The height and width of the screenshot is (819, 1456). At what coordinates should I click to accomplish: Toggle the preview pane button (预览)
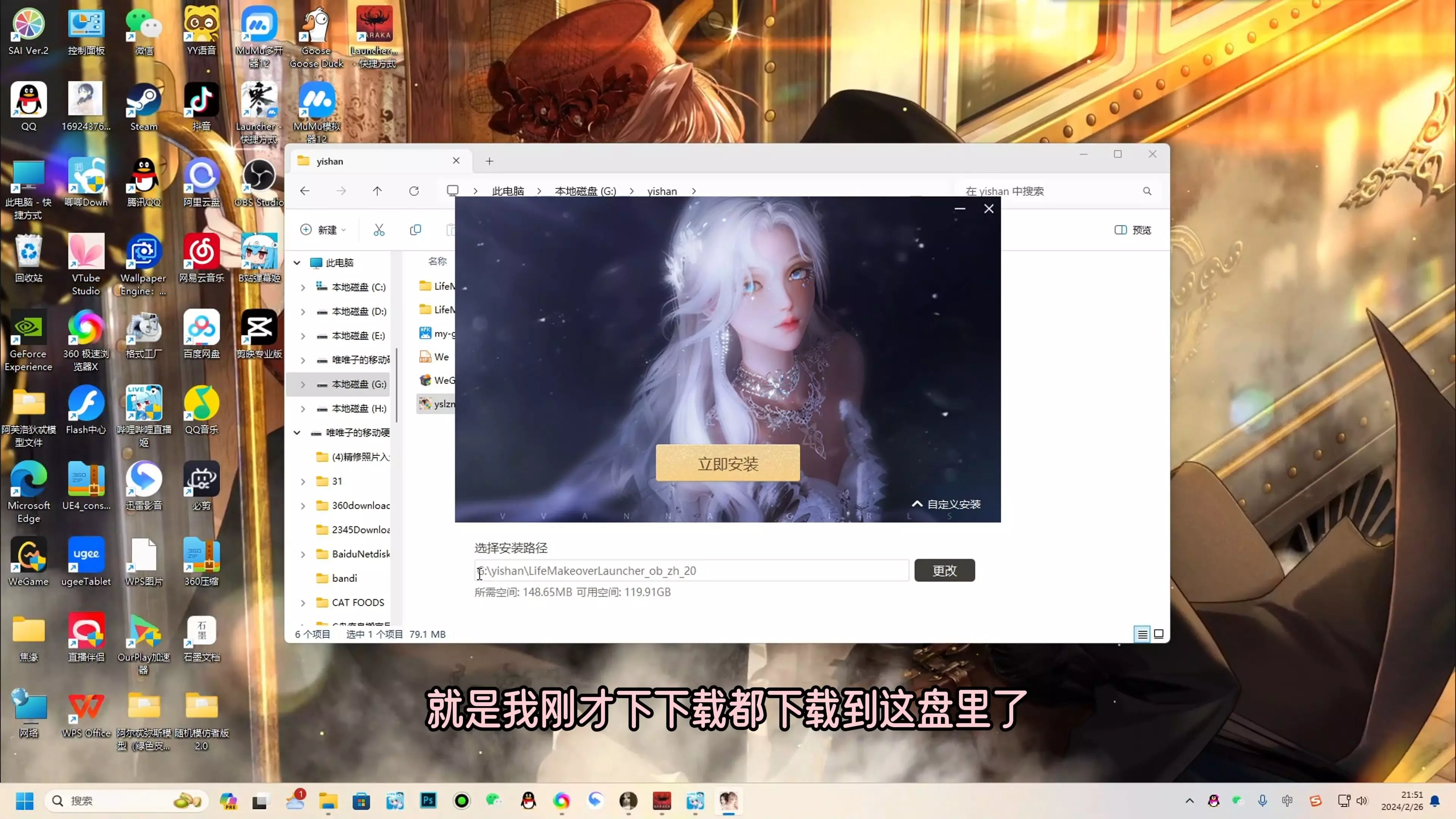1133,230
